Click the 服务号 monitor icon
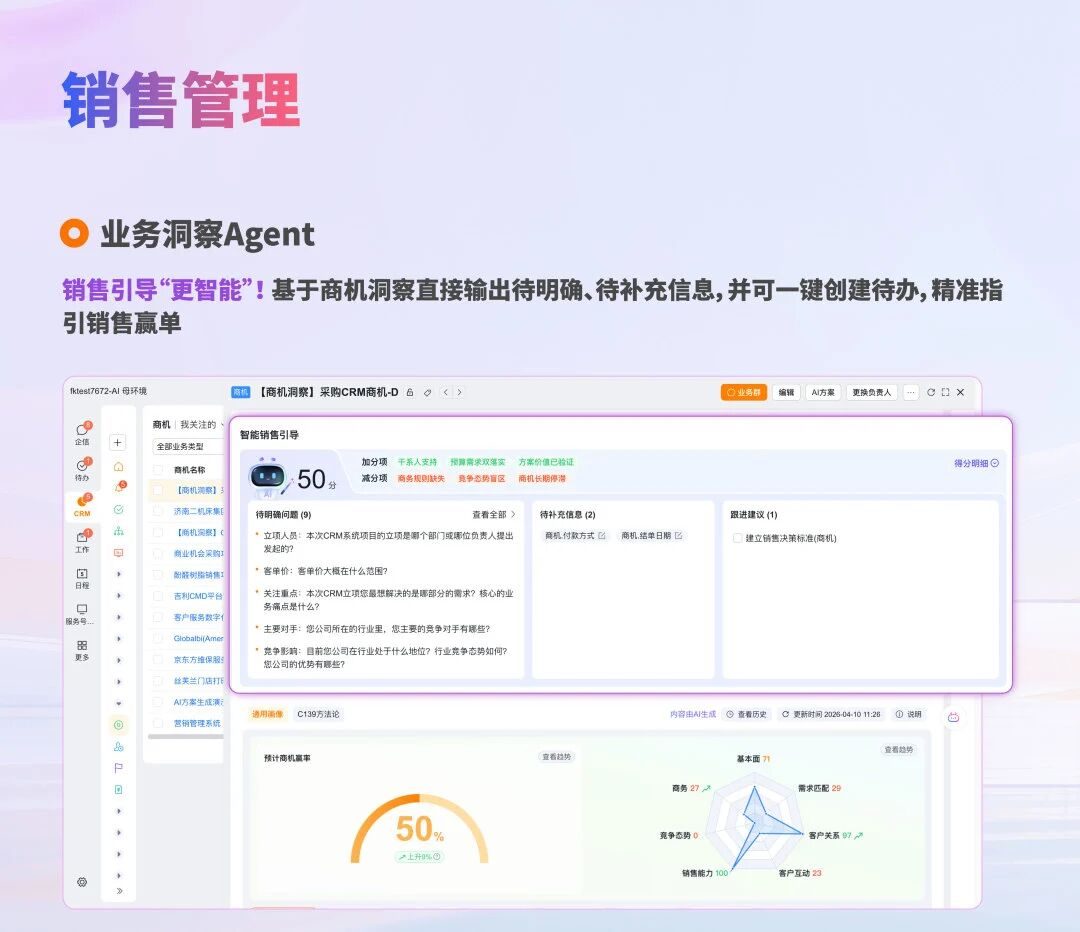1080x932 pixels. [82, 610]
